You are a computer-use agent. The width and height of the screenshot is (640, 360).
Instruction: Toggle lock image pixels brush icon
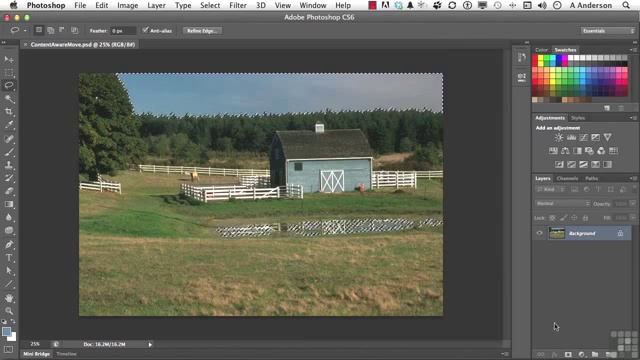coord(563,218)
